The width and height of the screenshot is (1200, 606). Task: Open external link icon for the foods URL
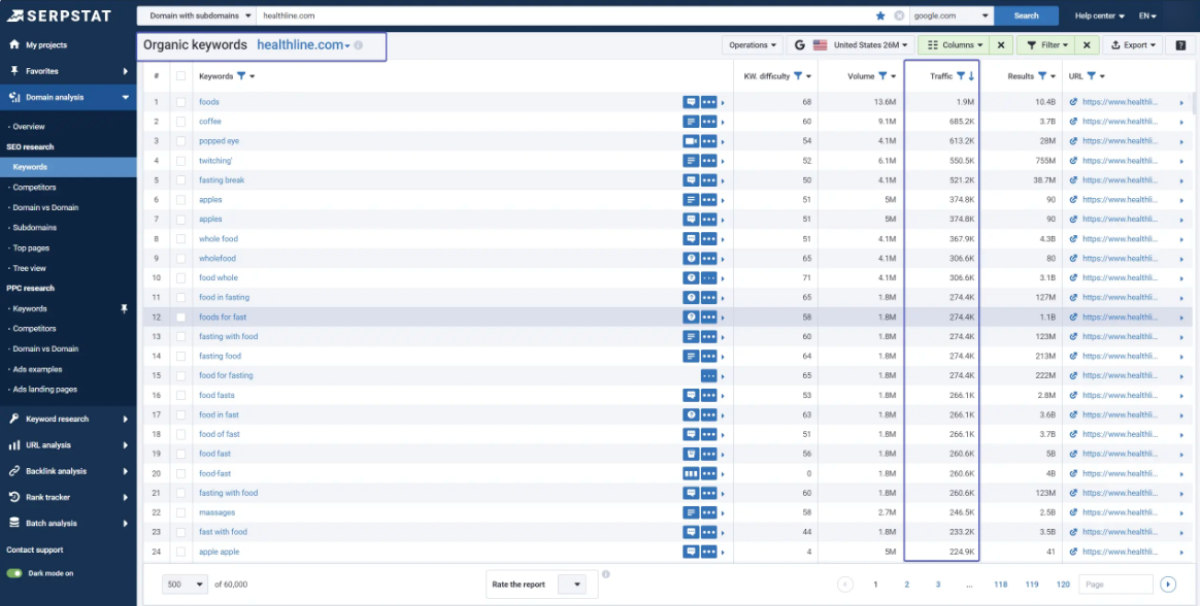tap(1074, 102)
